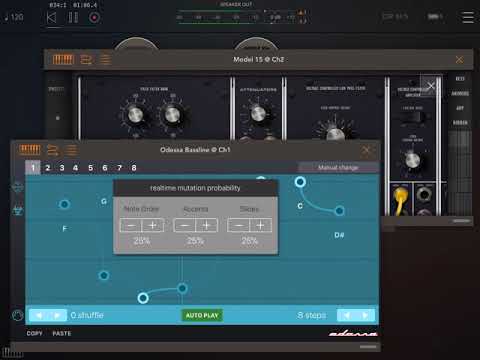
Task: Increase the step count with the right arrow
Action: click(365, 315)
